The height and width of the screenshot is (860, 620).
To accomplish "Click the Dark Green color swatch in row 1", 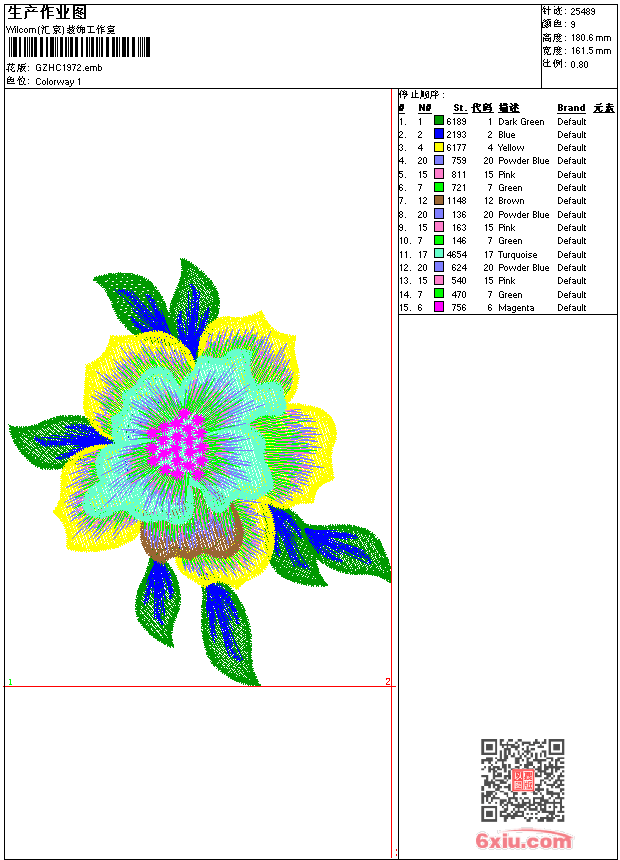I will [439, 121].
